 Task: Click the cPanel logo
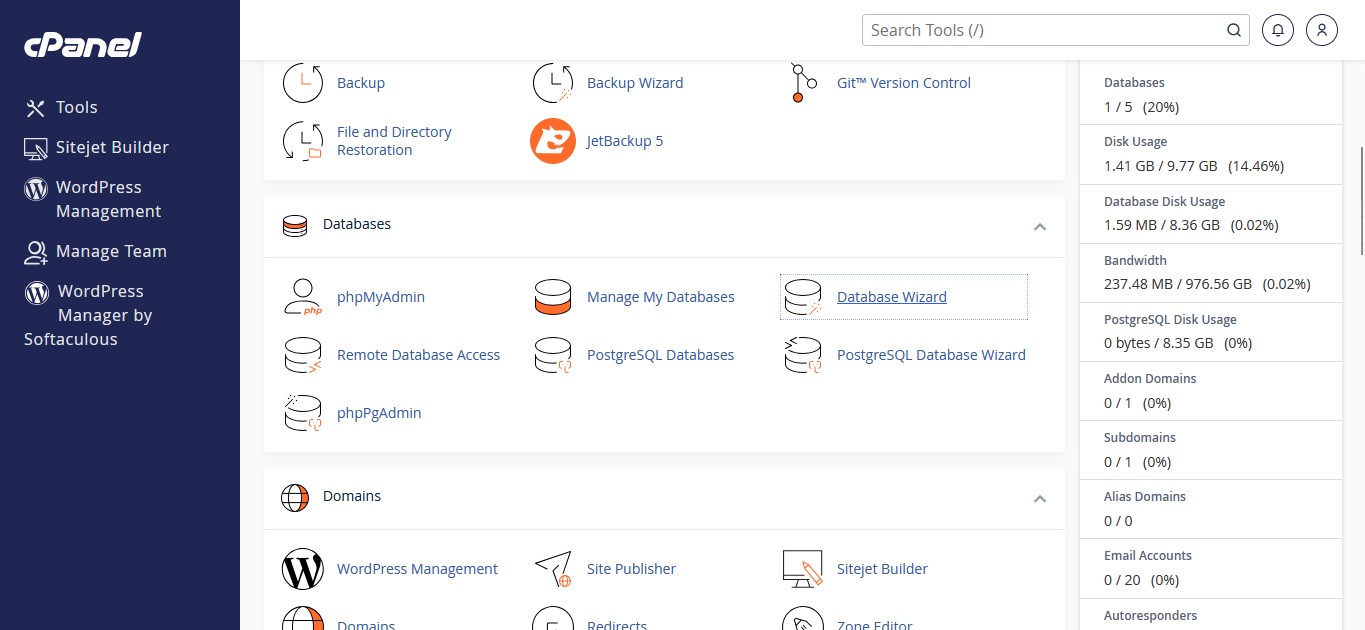coord(83,45)
